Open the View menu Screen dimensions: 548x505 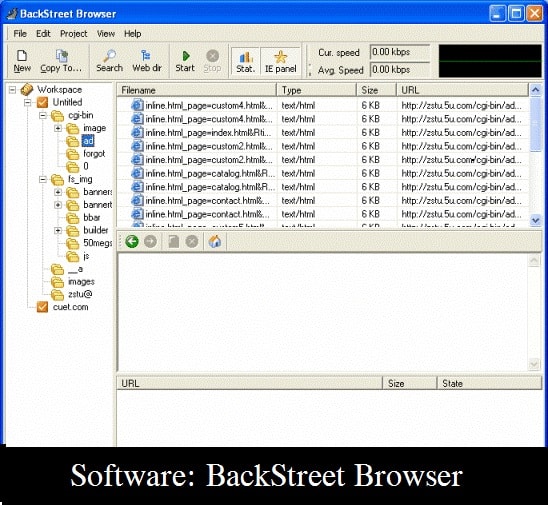tap(106, 34)
